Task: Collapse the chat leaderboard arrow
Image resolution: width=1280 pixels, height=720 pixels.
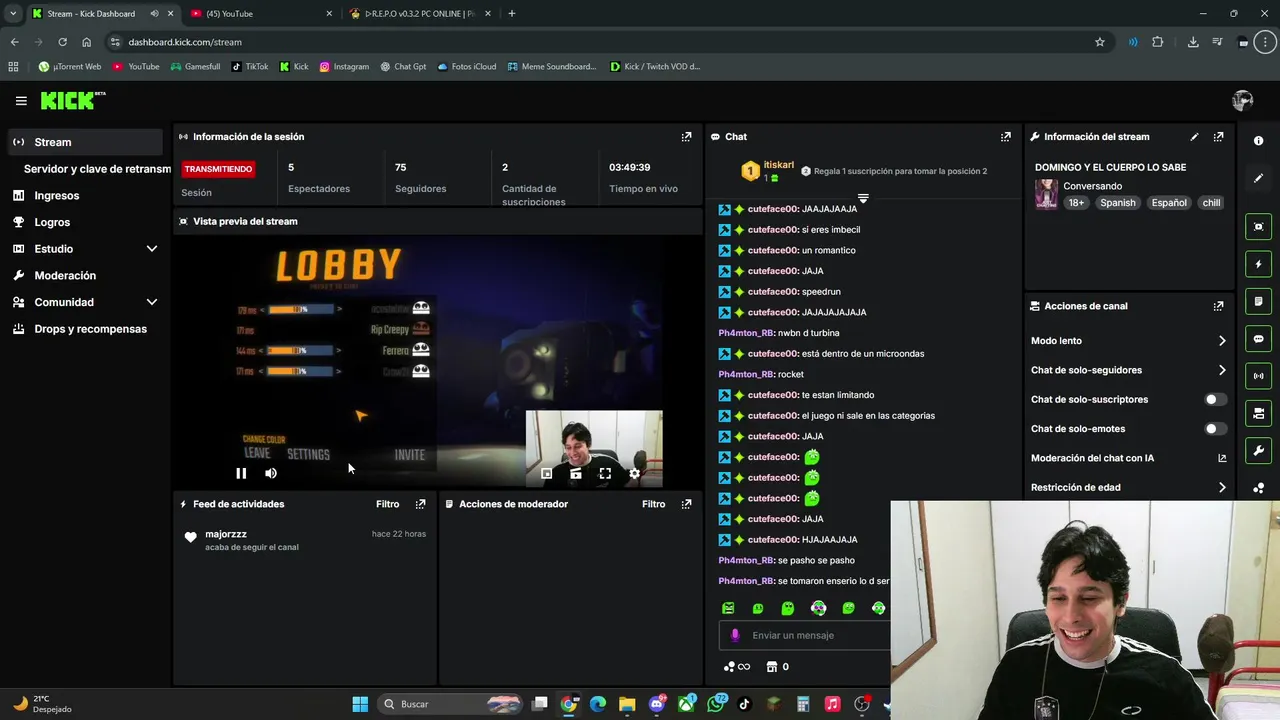Action: click(x=863, y=198)
